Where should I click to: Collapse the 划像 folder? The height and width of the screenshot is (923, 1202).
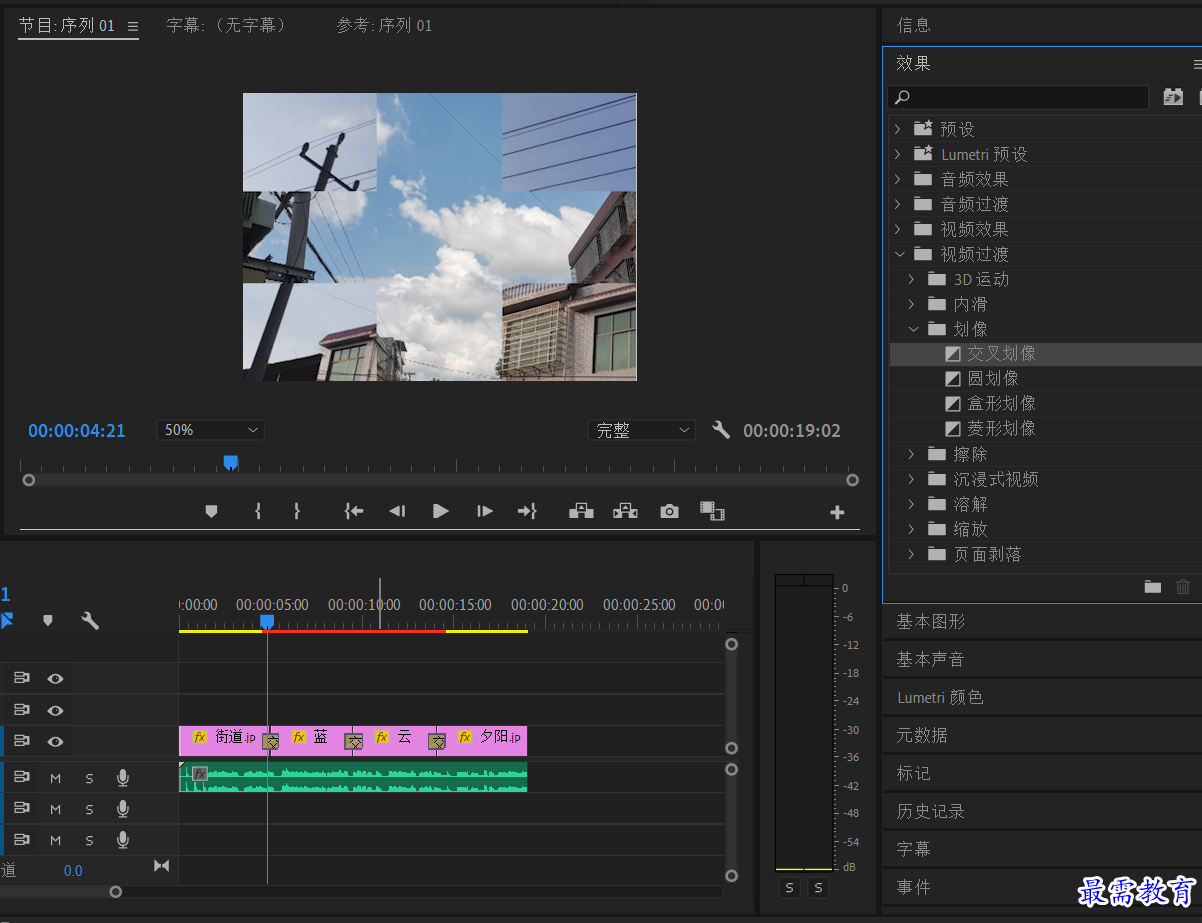(x=912, y=329)
